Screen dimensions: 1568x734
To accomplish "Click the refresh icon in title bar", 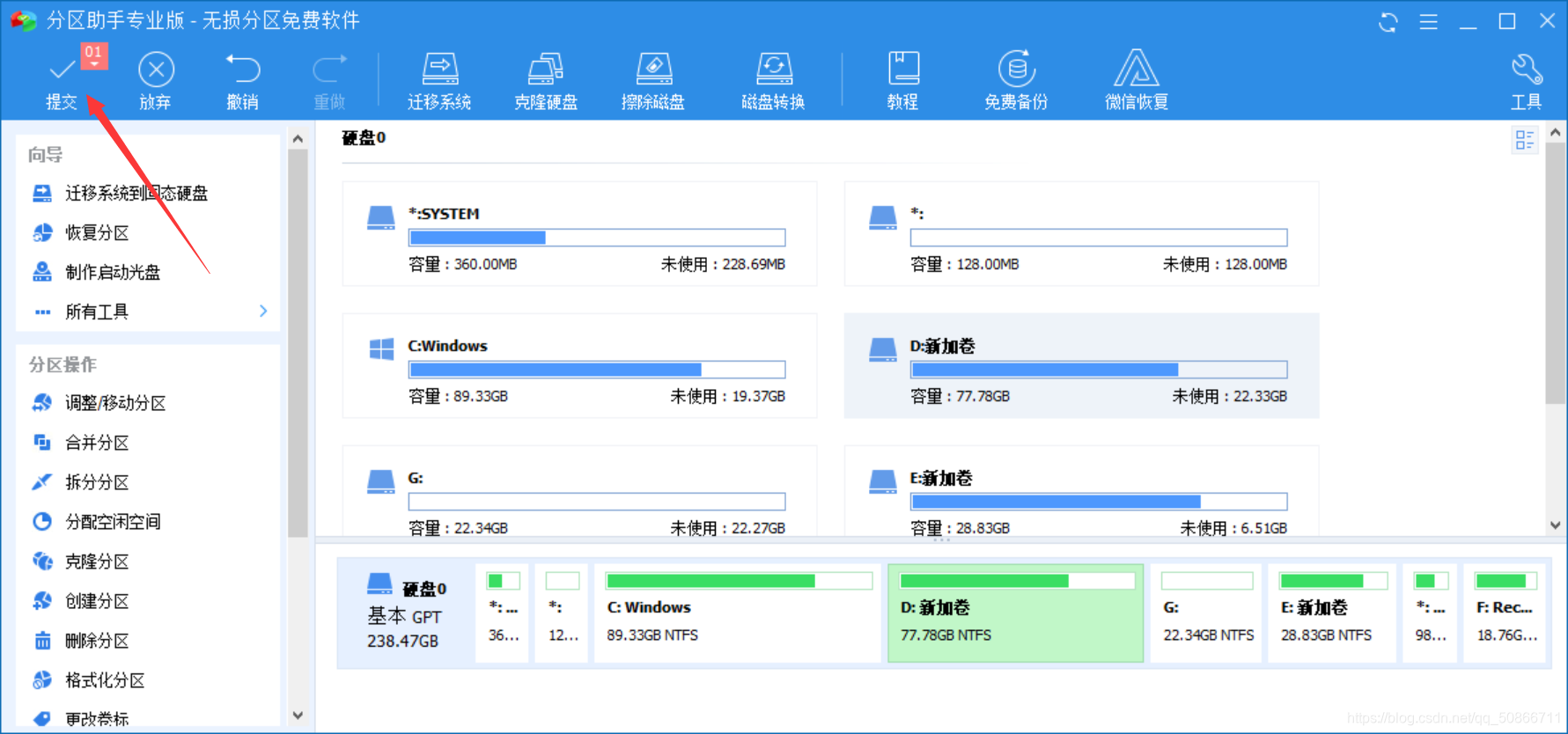I will click(1388, 22).
